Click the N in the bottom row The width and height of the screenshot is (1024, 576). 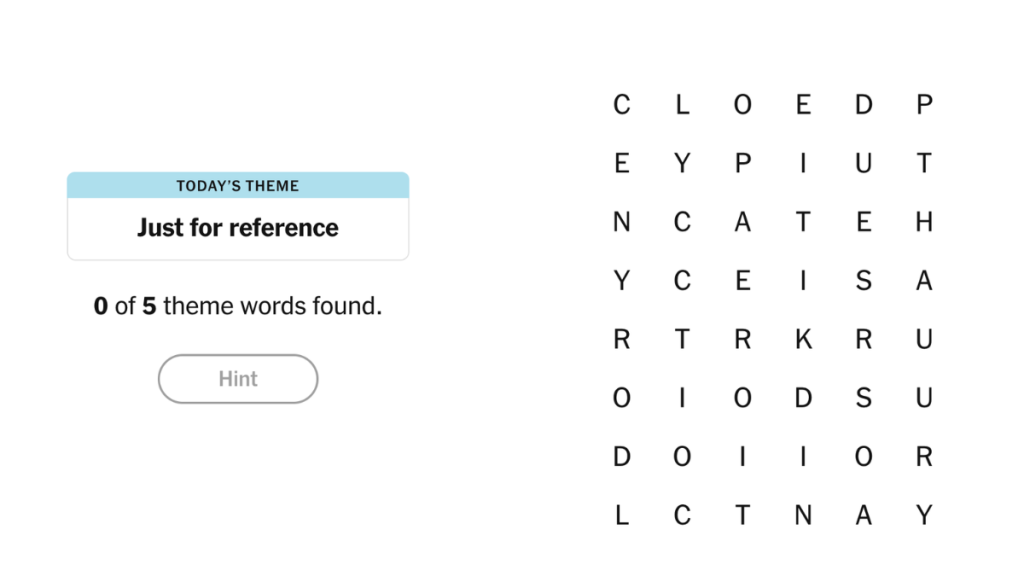point(803,515)
